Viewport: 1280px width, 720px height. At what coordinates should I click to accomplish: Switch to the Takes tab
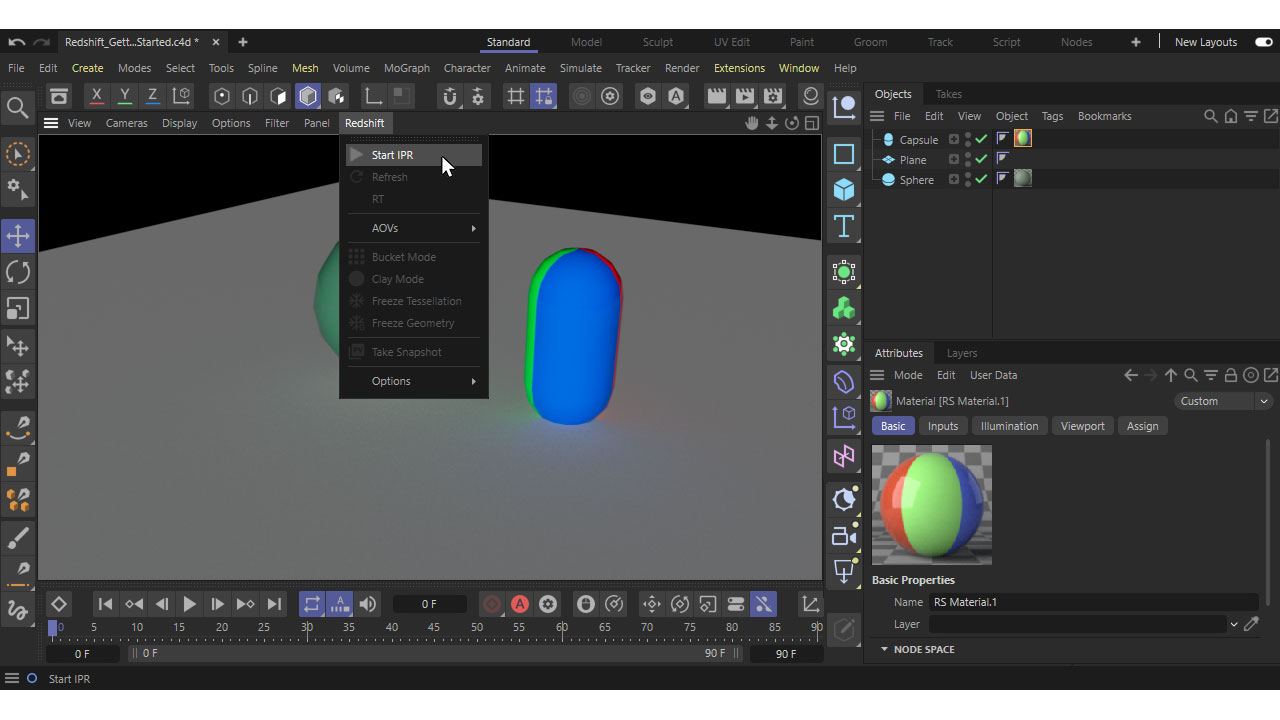[948, 93]
